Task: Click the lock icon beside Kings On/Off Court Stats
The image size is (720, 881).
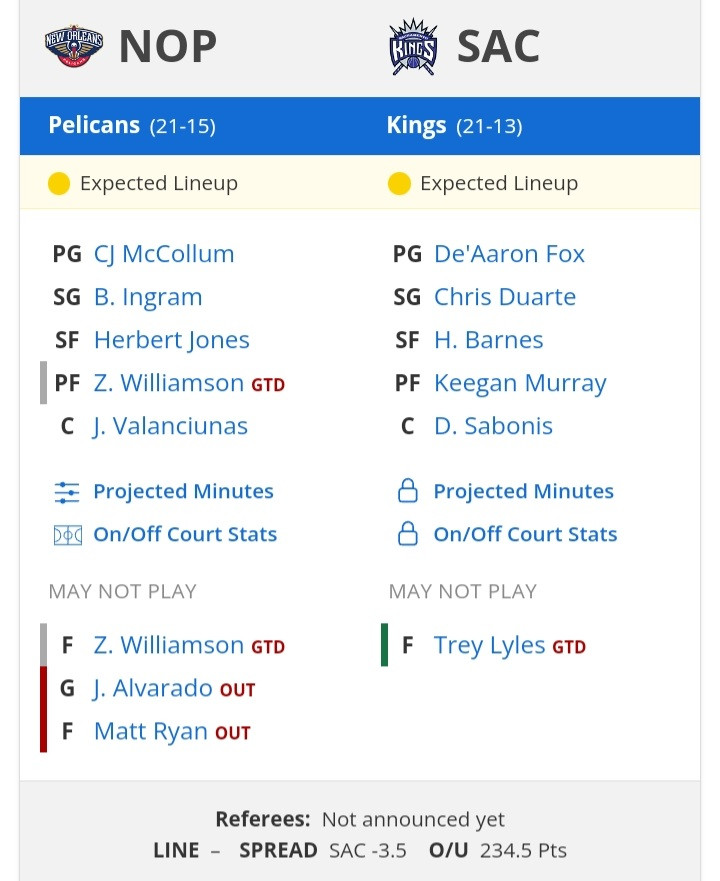Action: coord(407,534)
